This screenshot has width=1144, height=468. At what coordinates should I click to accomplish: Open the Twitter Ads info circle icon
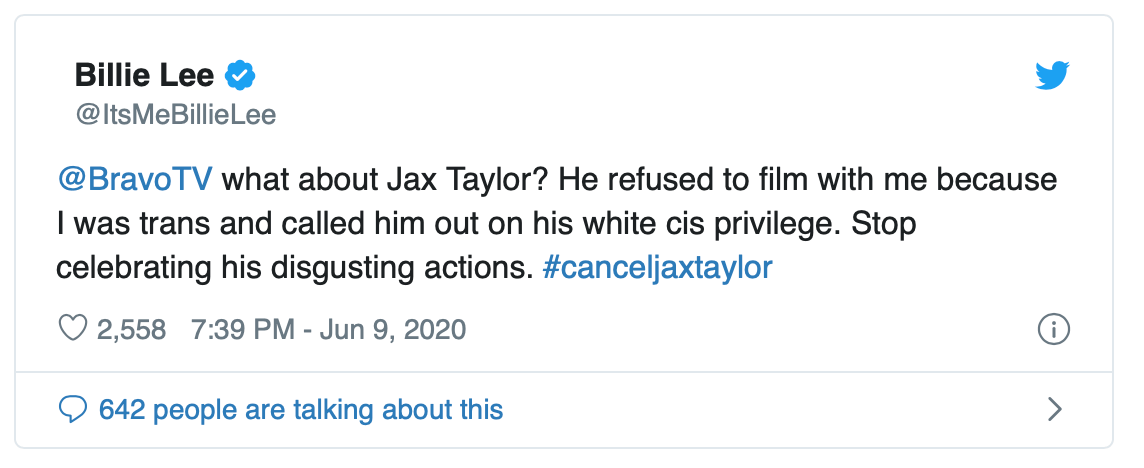pyautogui.click(x=1054, y=328)
